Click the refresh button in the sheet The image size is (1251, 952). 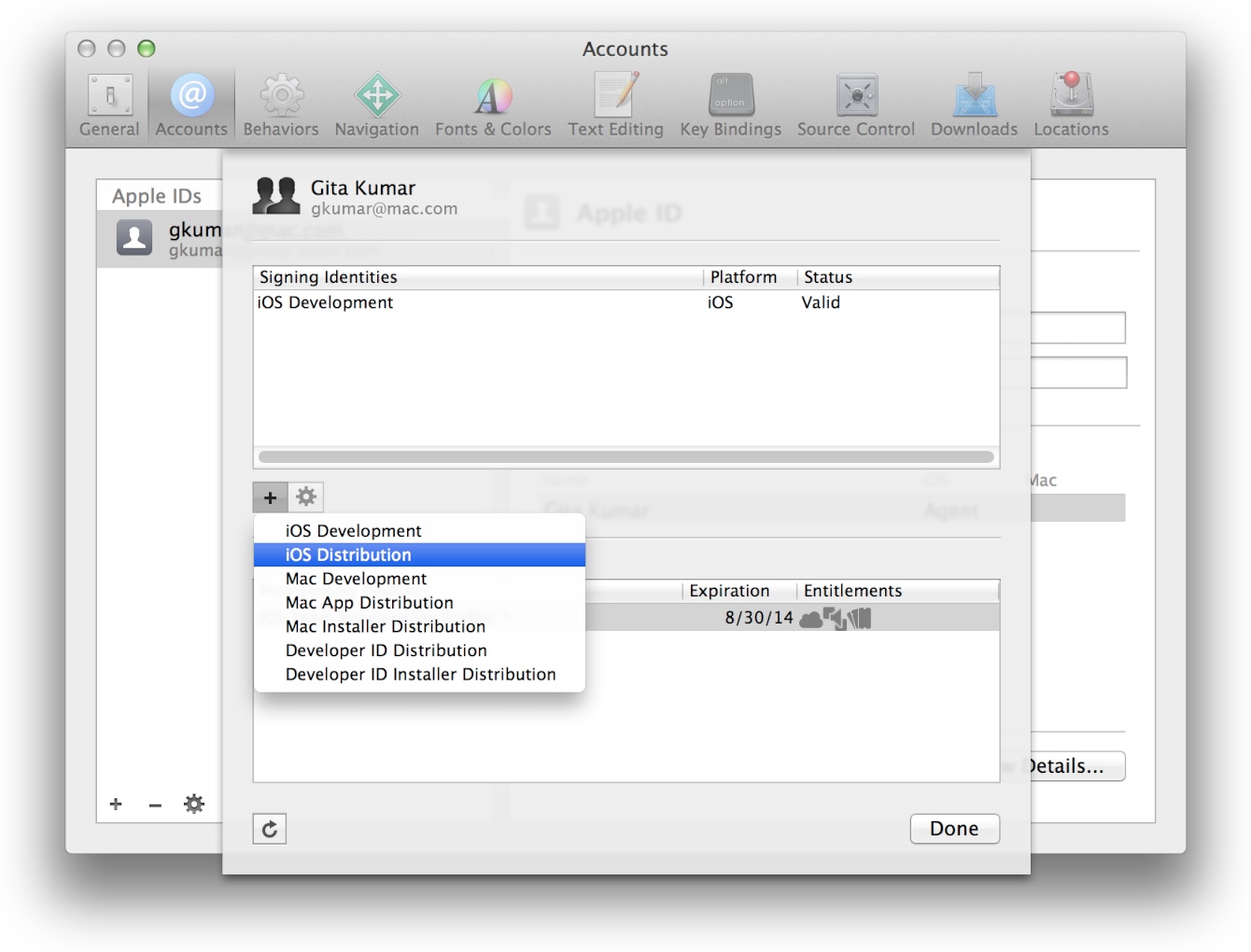click(270, 829)
